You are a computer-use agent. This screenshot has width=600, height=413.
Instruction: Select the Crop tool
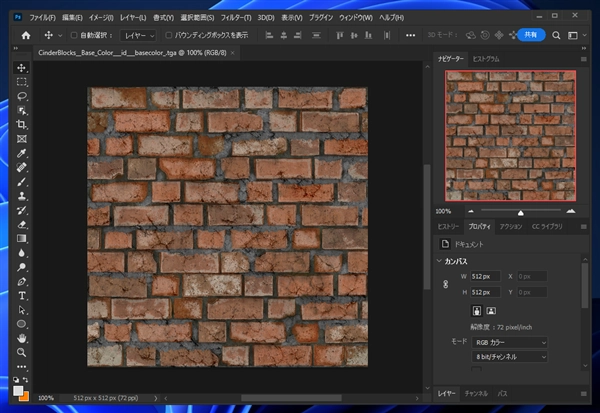click(22, 124)
